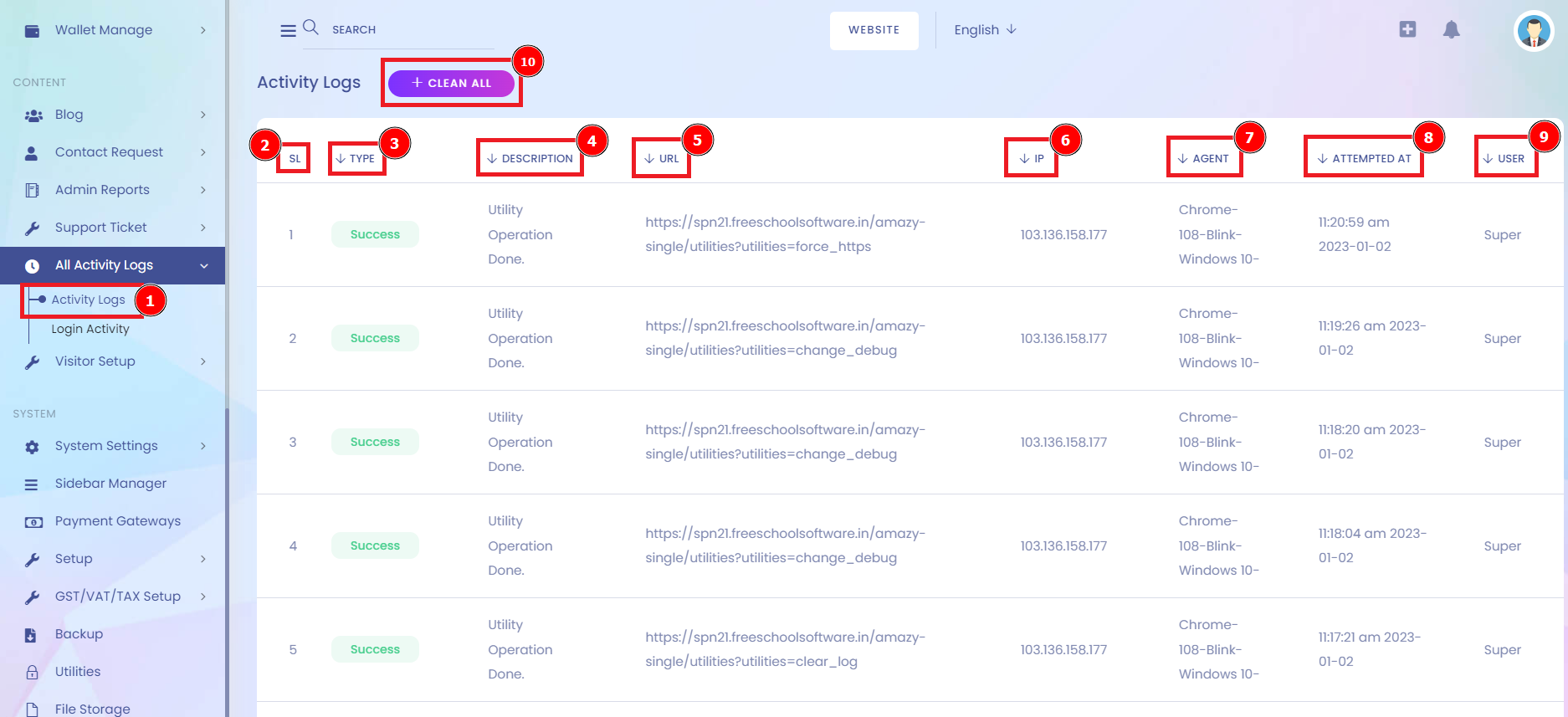Click the All Activity Logs clock icon
This screenshot has height=717, width=1568.
pos(32,267)
